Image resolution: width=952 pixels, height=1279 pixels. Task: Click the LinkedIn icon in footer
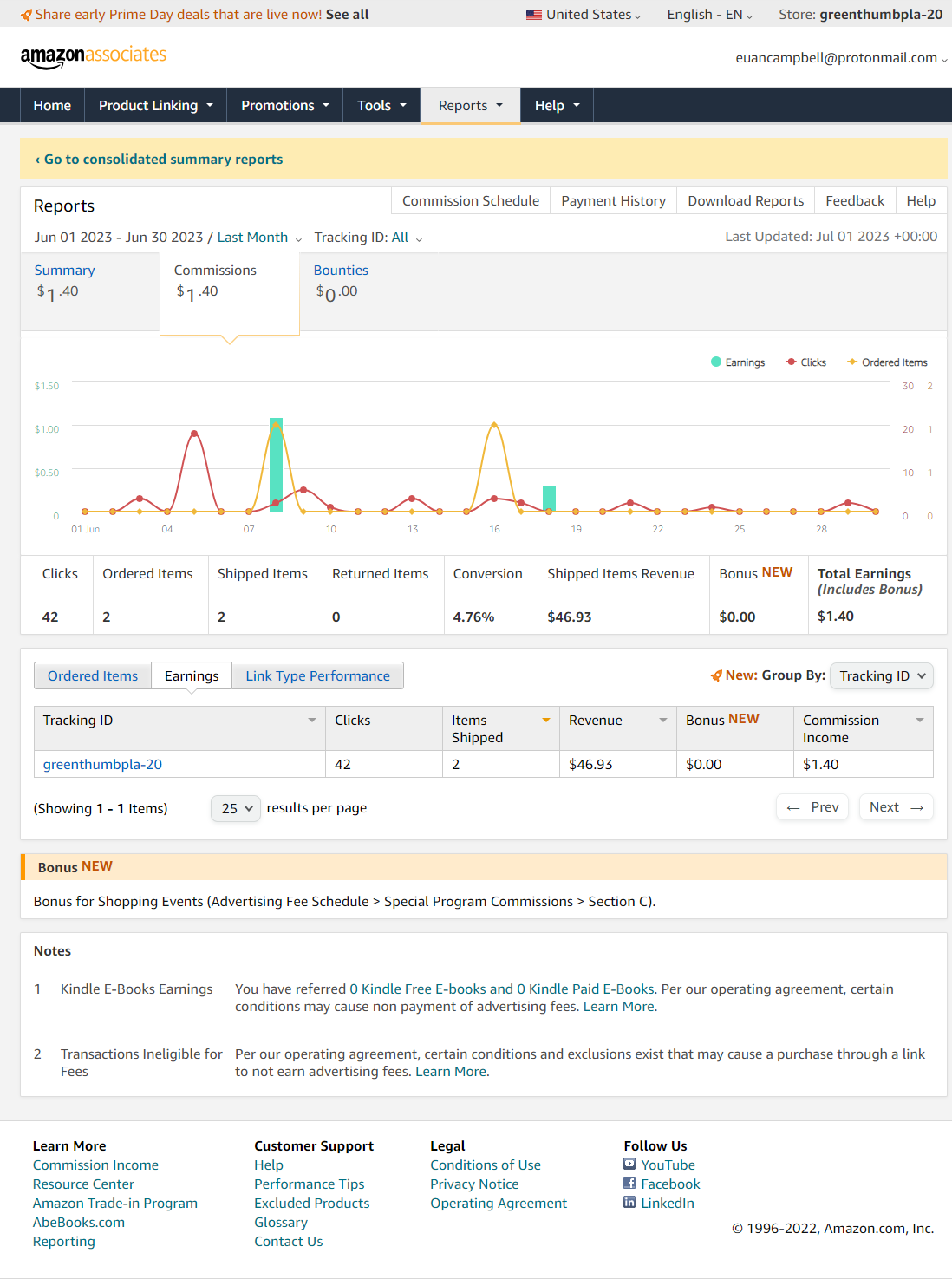click(629, 1202)
